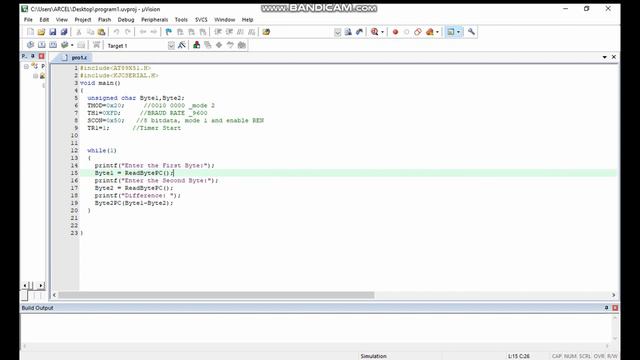Viewport: 640px width, 360px height.
Task: Clear all bookmarks
Action: (203, 32)
